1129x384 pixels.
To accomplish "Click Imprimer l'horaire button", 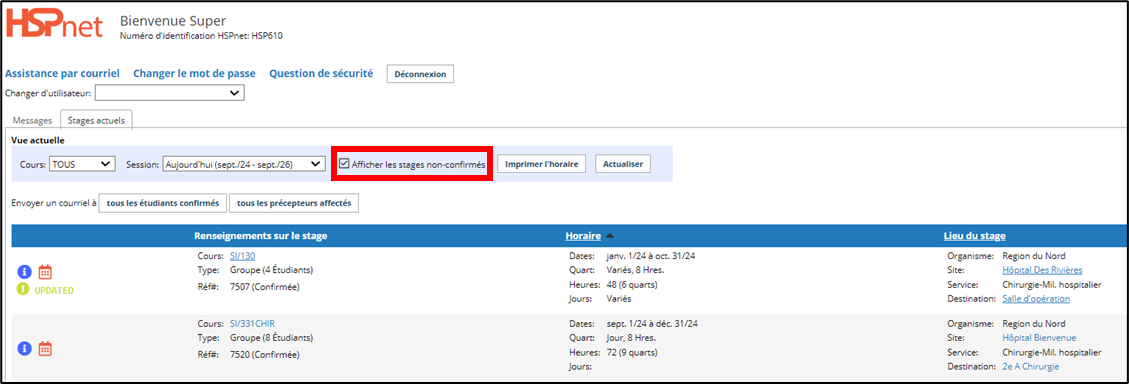I will tap(541, 164).
